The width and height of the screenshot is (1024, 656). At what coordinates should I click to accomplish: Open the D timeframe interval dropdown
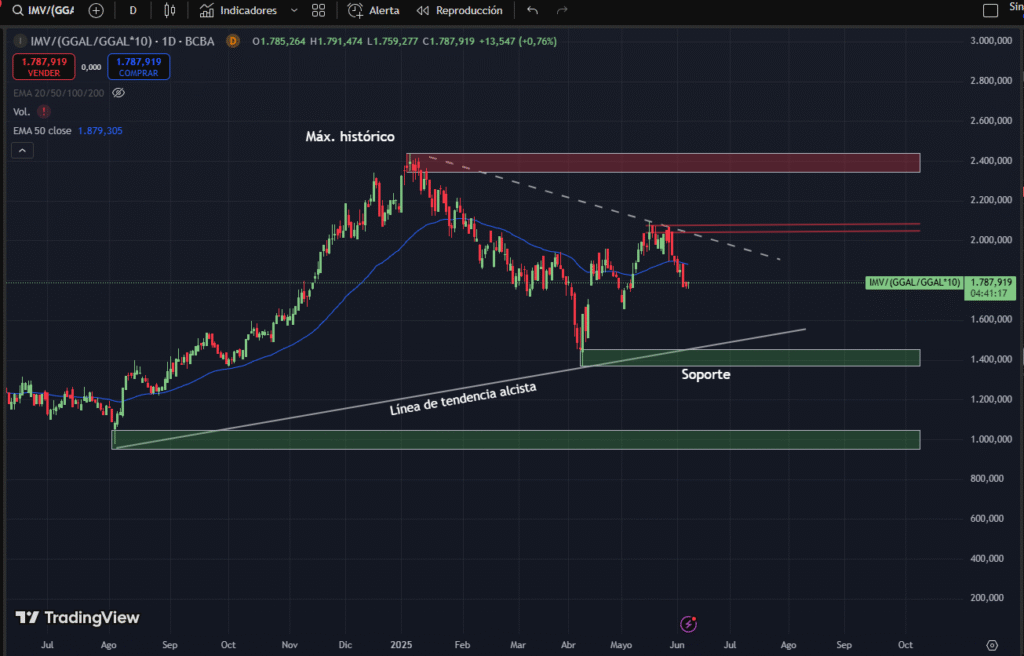[x=133, y=10]
